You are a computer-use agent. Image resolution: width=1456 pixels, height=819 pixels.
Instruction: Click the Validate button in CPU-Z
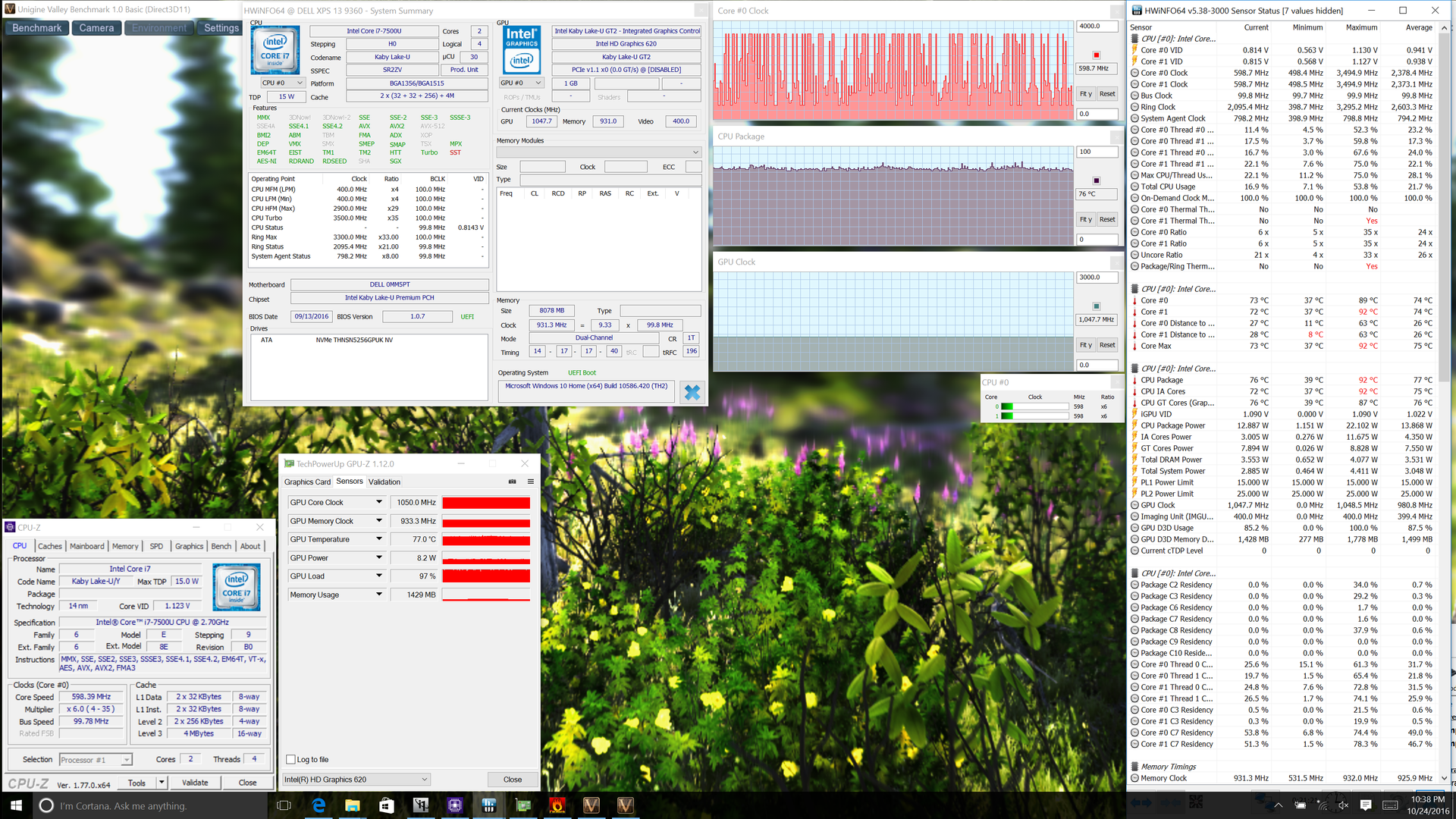pyautogui.click(x=195, y=783)
